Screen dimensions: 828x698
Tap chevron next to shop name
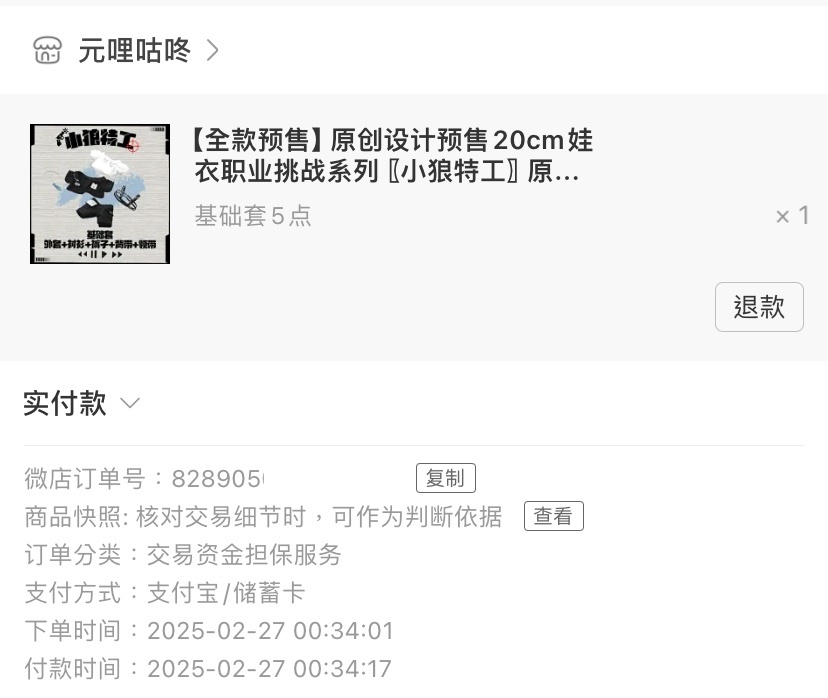[212, 50]
